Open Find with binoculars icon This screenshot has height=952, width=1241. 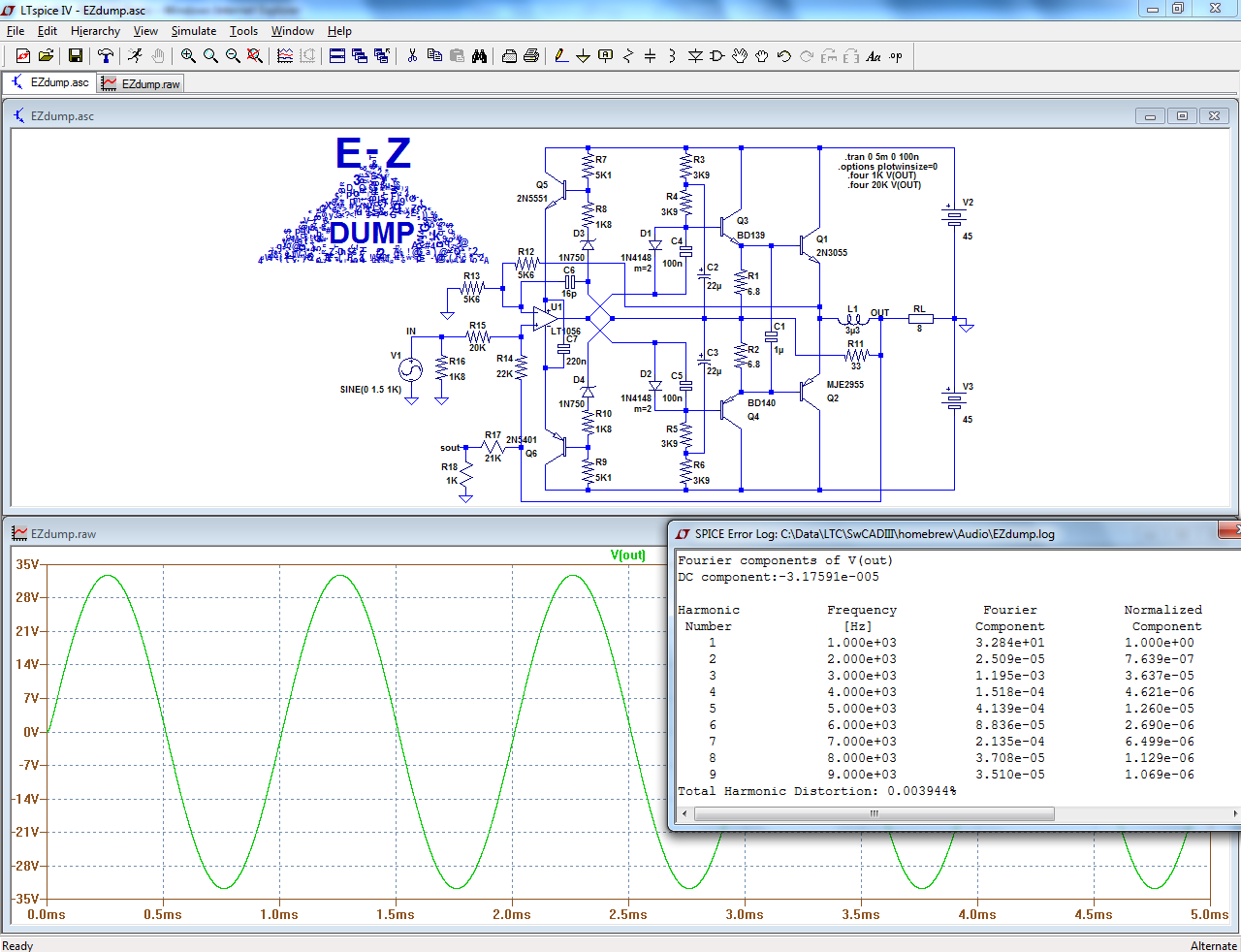point(479,56)
